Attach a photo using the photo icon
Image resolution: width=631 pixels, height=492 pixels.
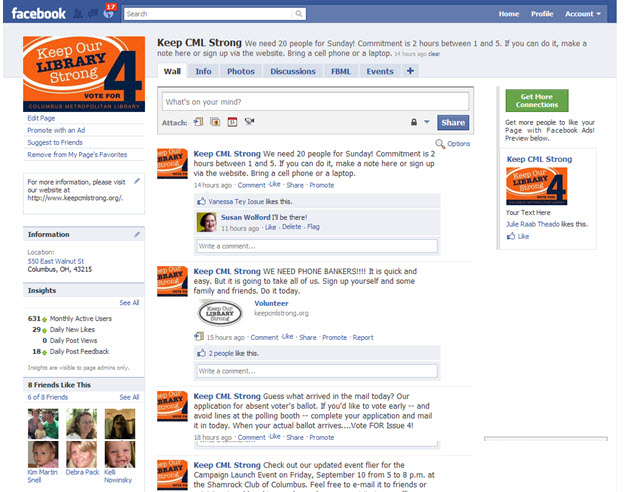coord(215,122)
